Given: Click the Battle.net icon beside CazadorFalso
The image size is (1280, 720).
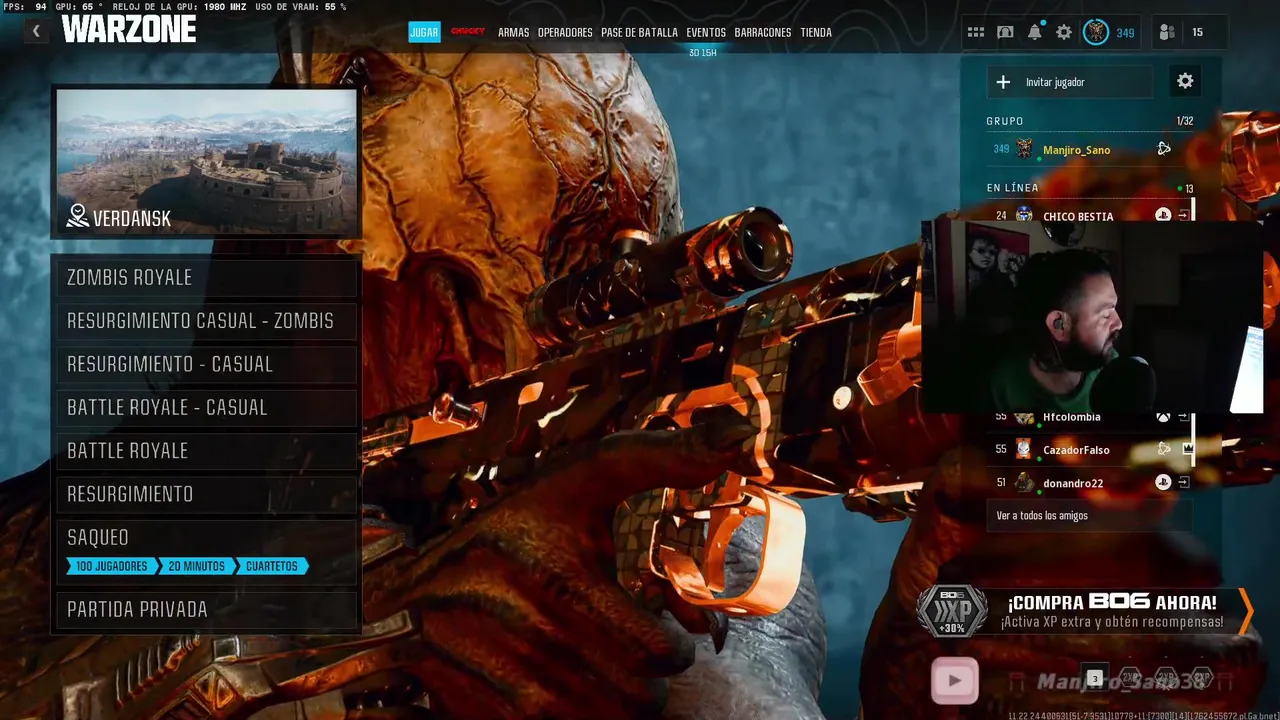Looking at the screenshot, I should pyautogui.click(x=1164, y=450).
